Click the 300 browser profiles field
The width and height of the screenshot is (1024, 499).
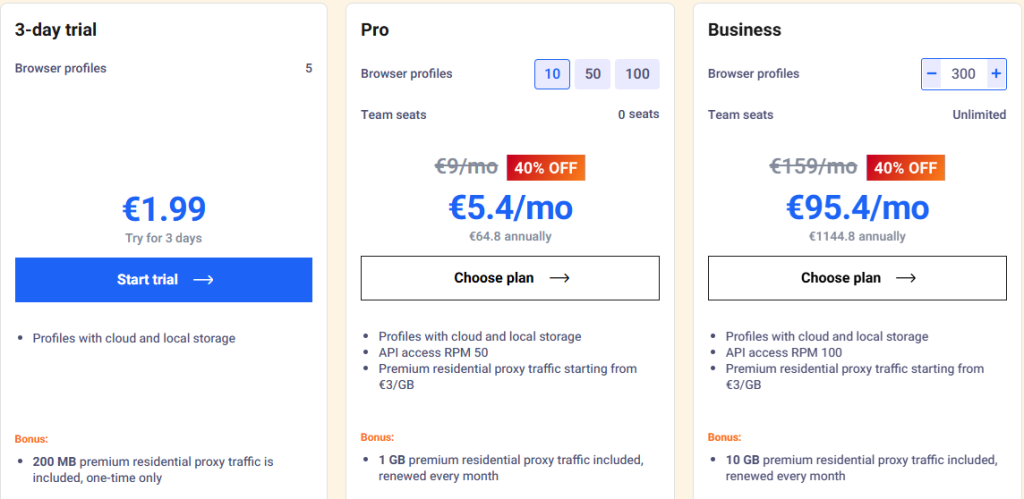pyautogui.click(x=963, y=74)
